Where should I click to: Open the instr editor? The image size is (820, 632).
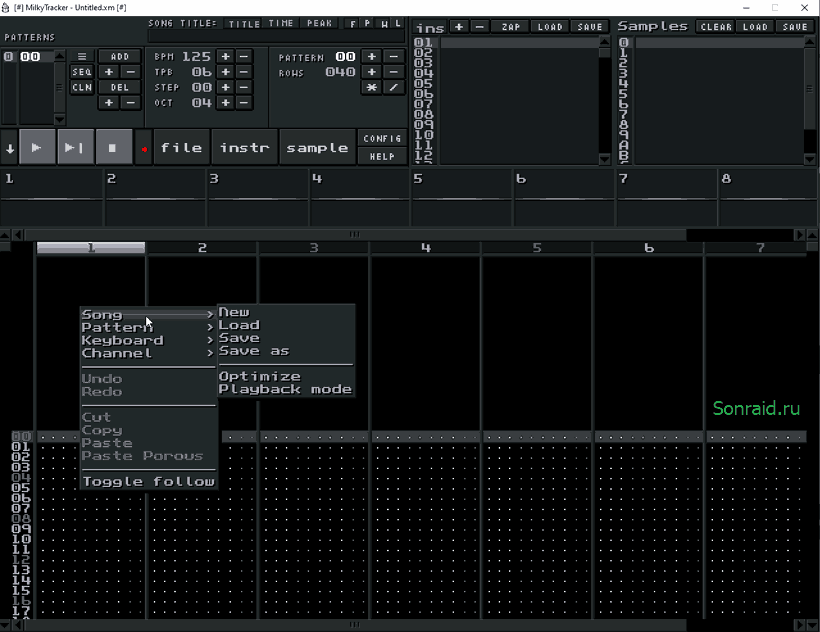coord(244,148)
